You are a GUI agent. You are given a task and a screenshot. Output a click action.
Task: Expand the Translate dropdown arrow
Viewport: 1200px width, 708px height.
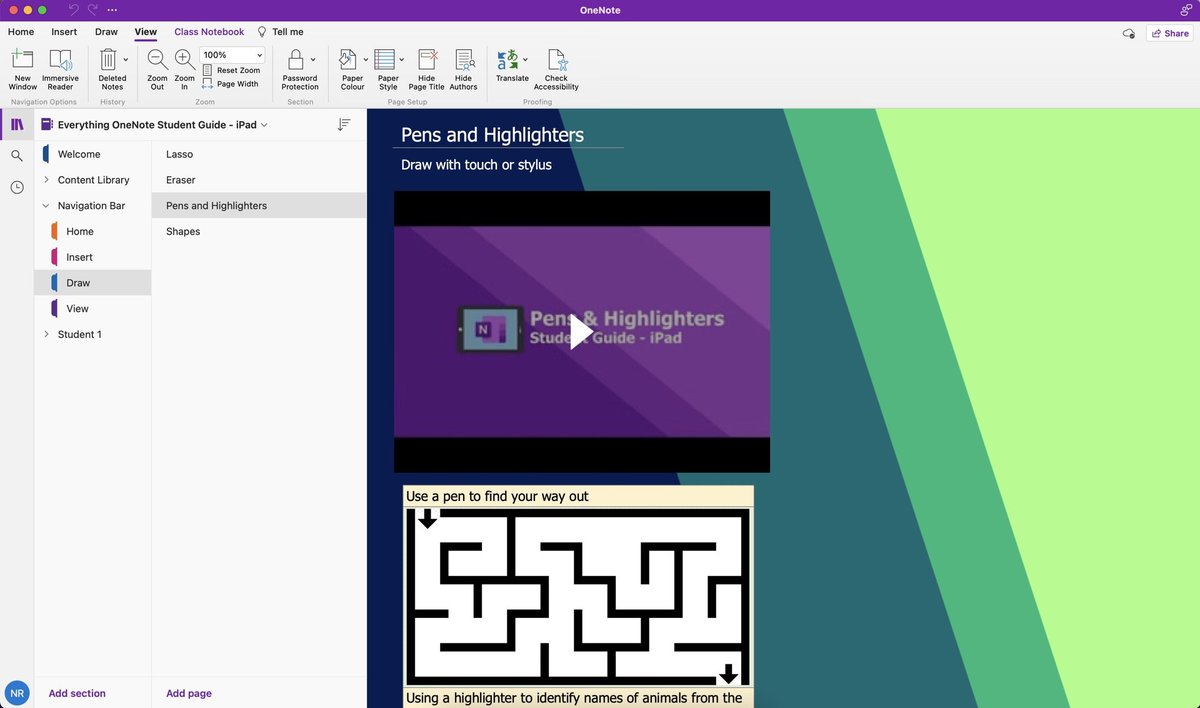pyautogui.click(x=525, y=59)
